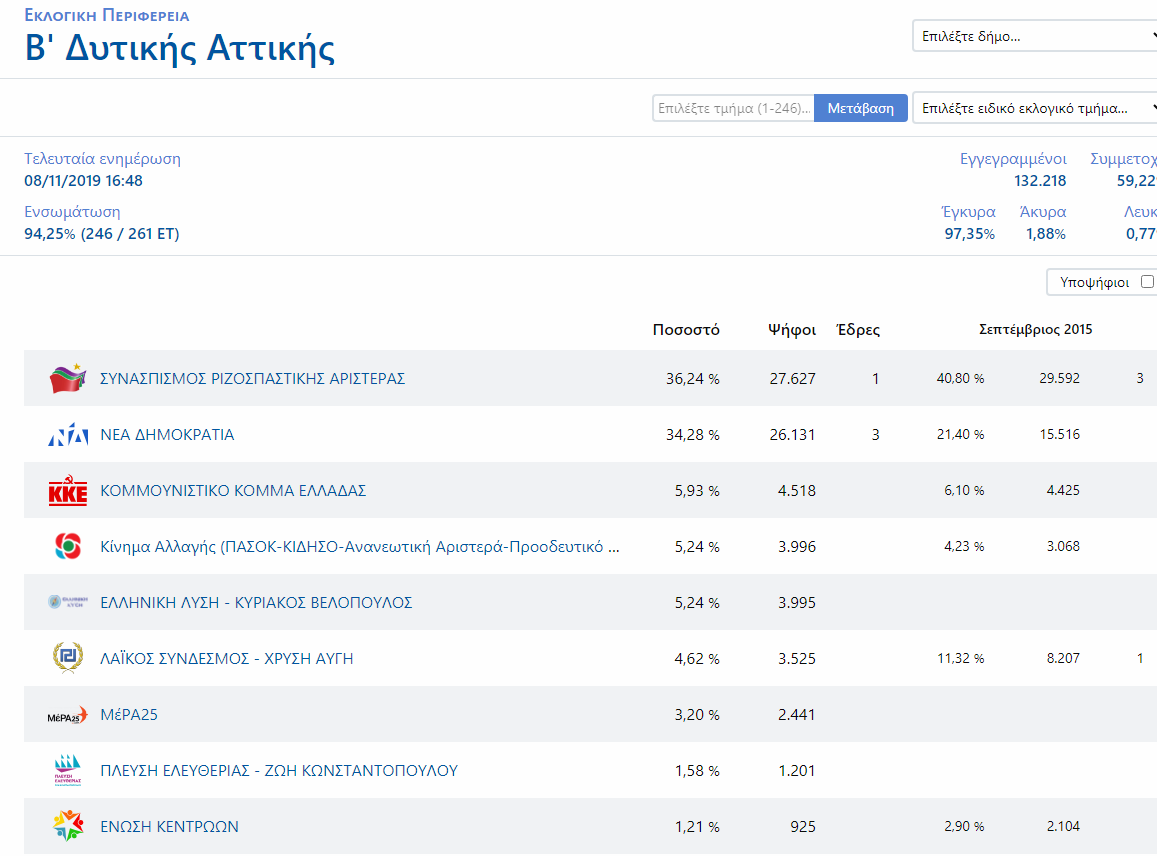Open the Επιλέξτε ειδικό εκλογικό τμήμα dropdown
1157x856 pixels.
(x=1035, y=108)
